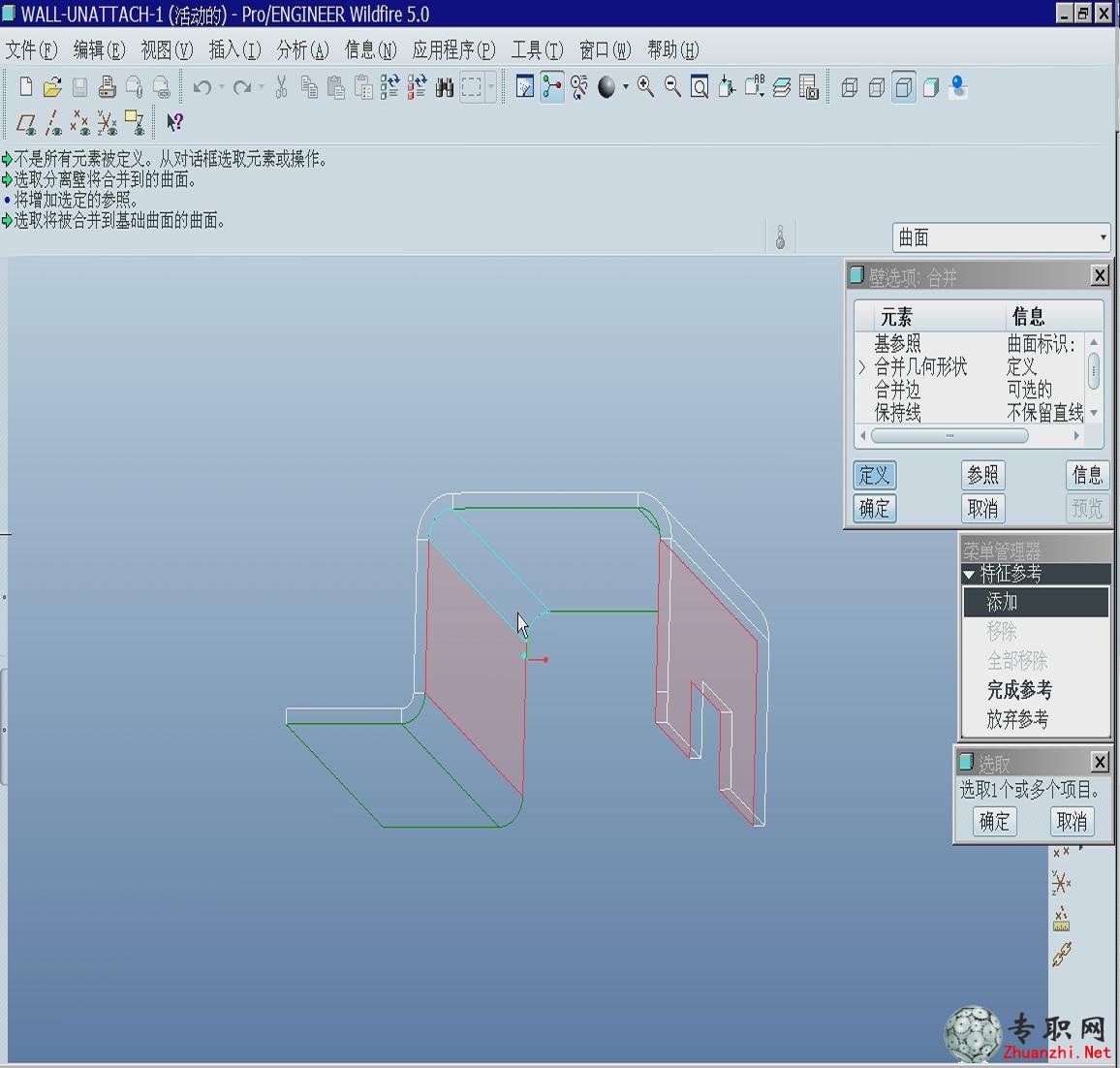1120x1068 pixels.
Task: Switch to hidden line display mode
Action: [x=877, y=87]
